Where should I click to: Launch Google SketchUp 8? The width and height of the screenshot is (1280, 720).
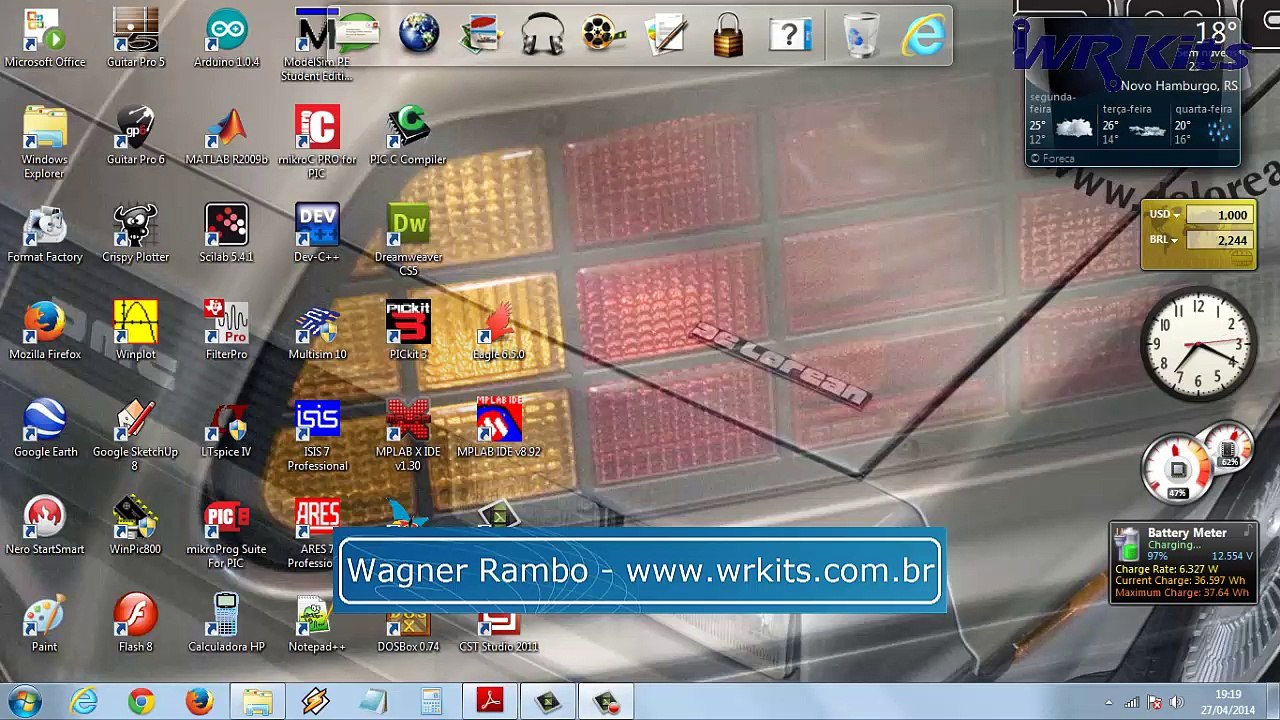(136, 434)
